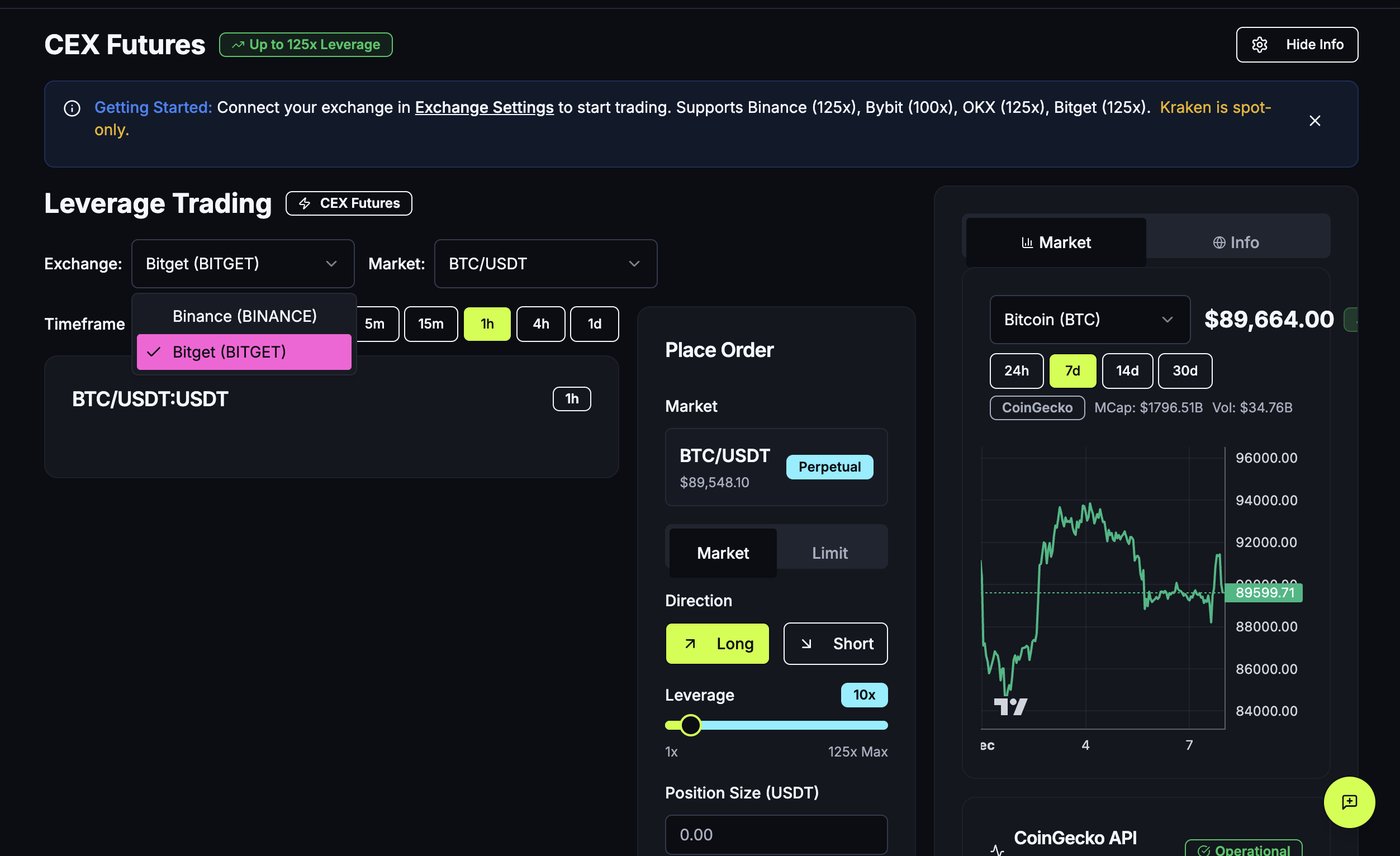Select the 30d chart range
Image resolution: width=1400 pixels, height=856 pixels.
(1185, 371)
